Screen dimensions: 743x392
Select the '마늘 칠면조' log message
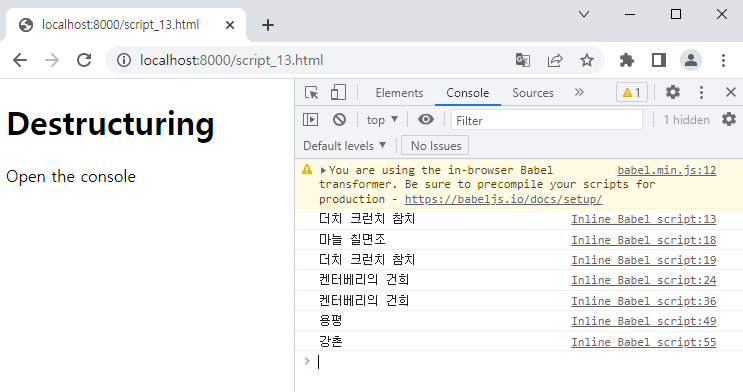tap(352, 239)
